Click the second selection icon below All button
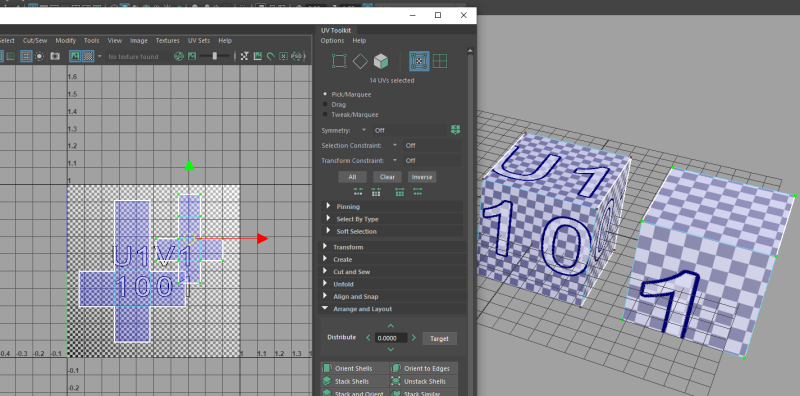This screenshot has width=800, height=396. point(376,192)
